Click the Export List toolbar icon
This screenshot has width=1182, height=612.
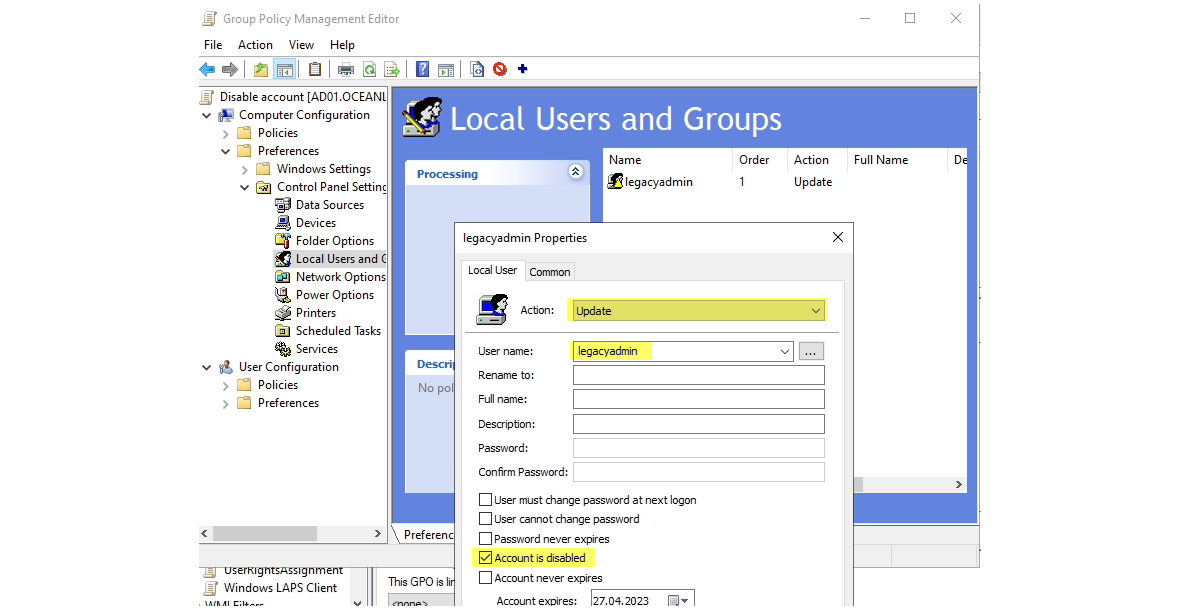tap(392, 69)
